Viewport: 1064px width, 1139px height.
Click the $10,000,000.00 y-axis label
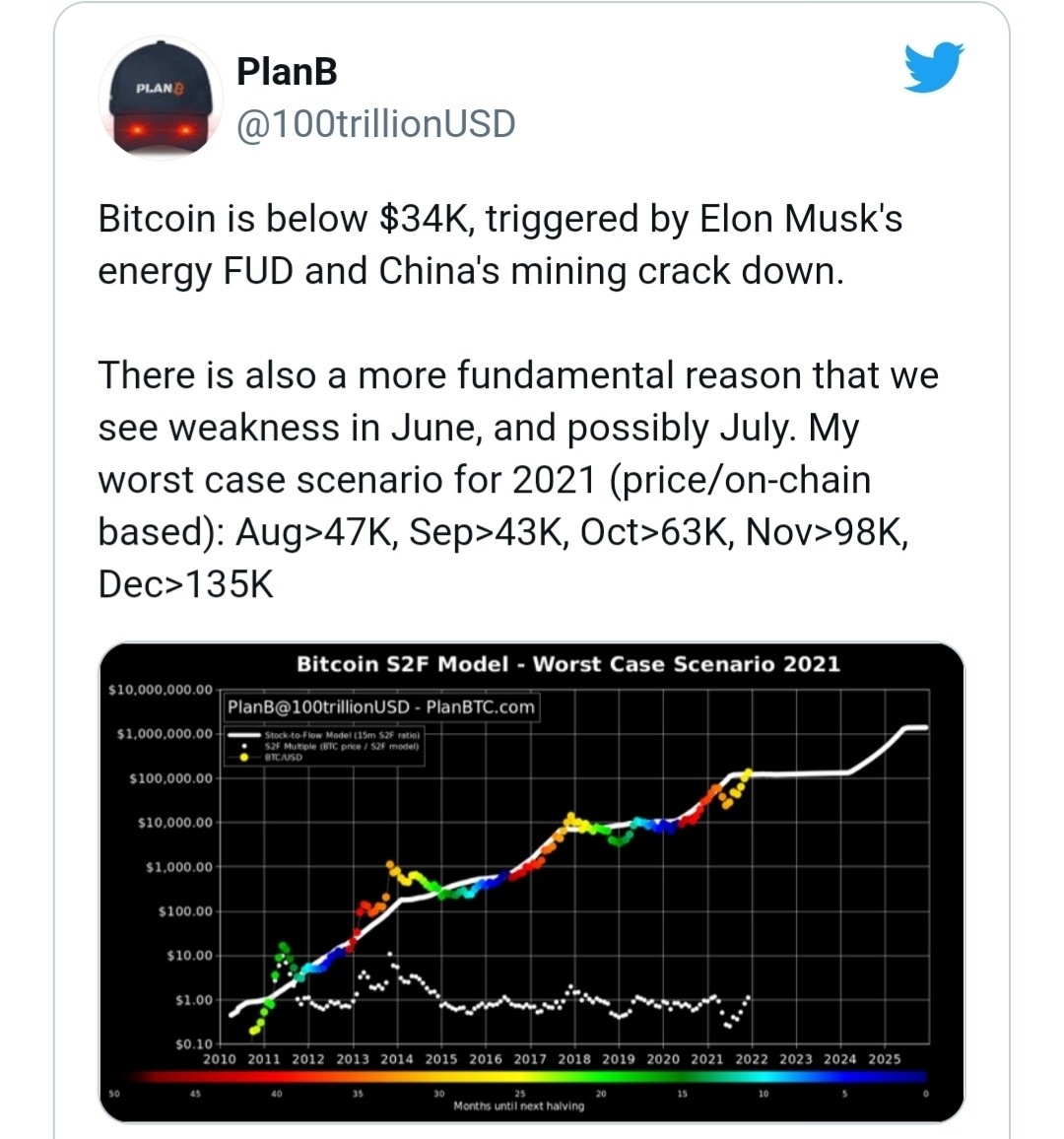[x=160, y=690]
